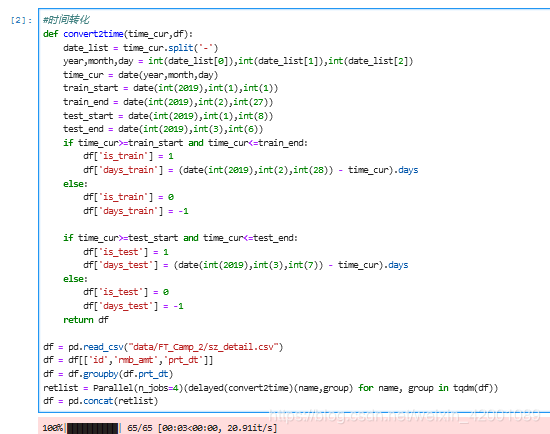550x434 pixels.
Task: Click the line df['days_test'] = -1
Action: point(133,306)
